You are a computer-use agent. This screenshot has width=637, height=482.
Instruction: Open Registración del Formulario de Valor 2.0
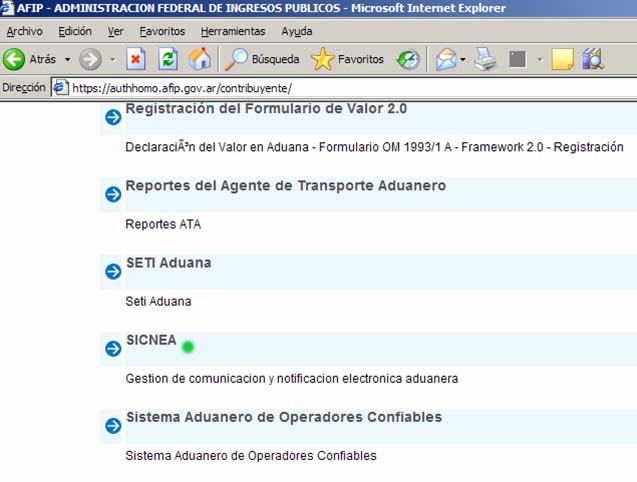click(x=266, y=109)
